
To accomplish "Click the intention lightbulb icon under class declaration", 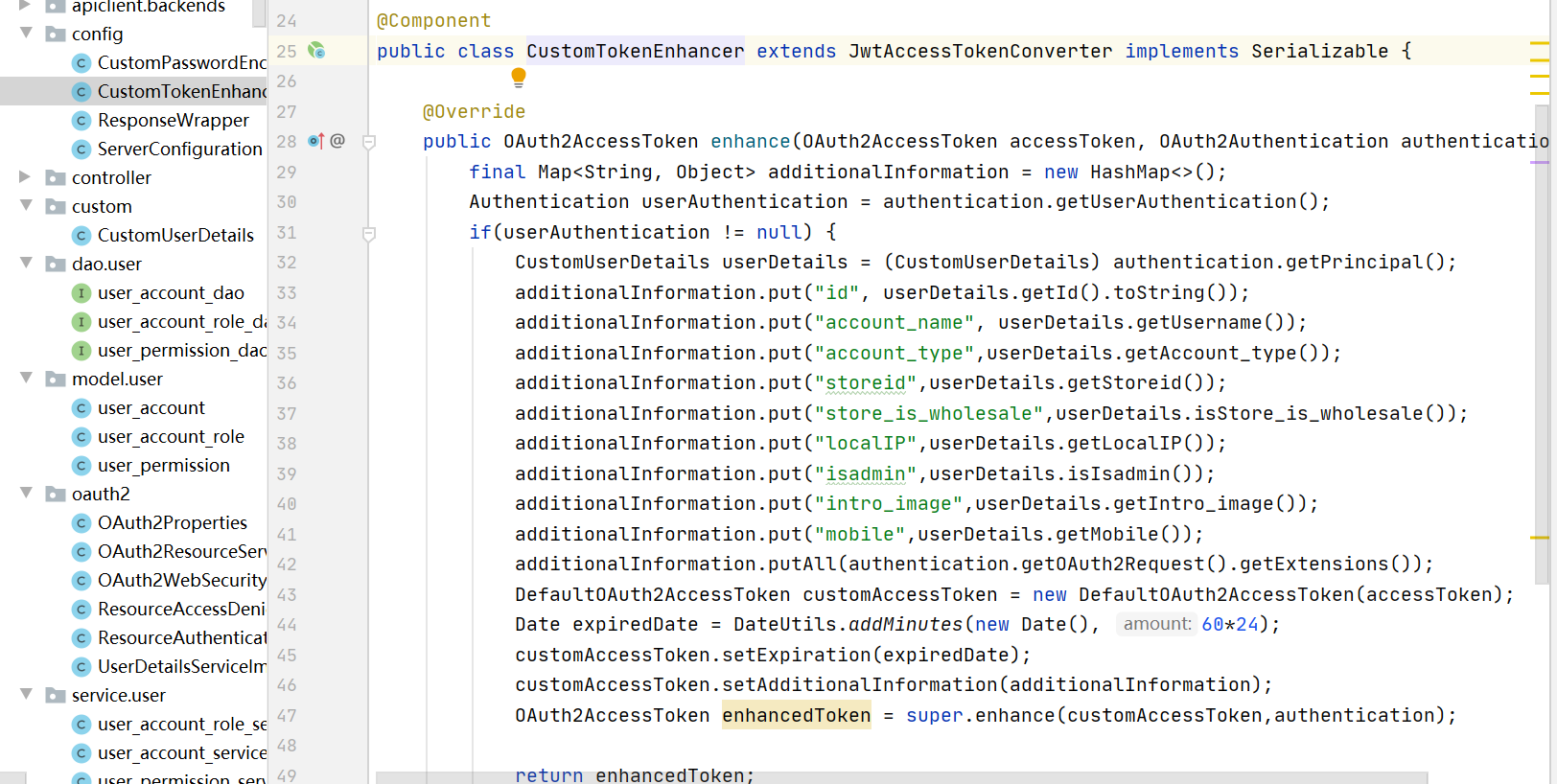I will [x=519, y=78].
